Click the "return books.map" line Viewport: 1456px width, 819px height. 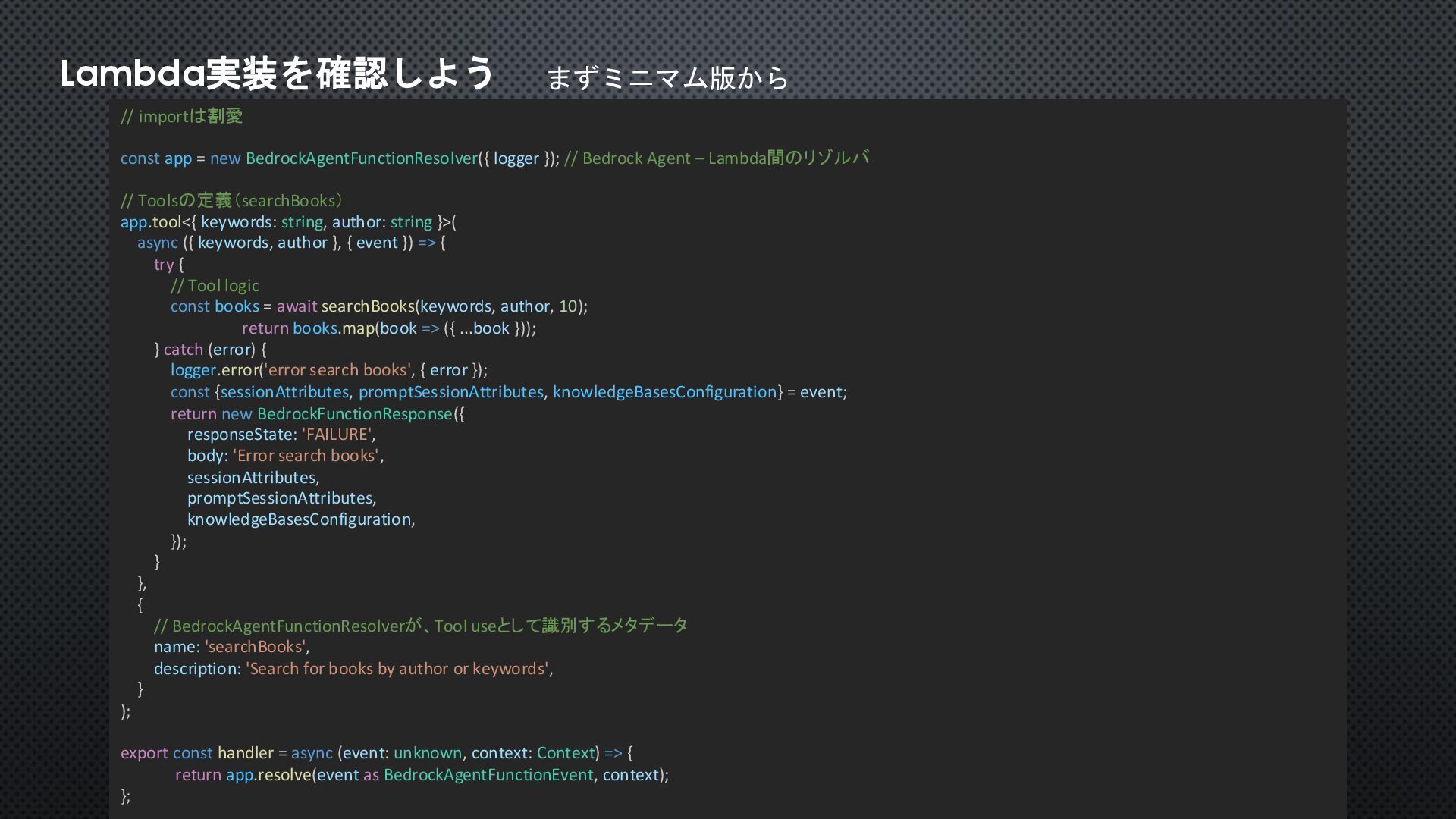click(389, 328)
